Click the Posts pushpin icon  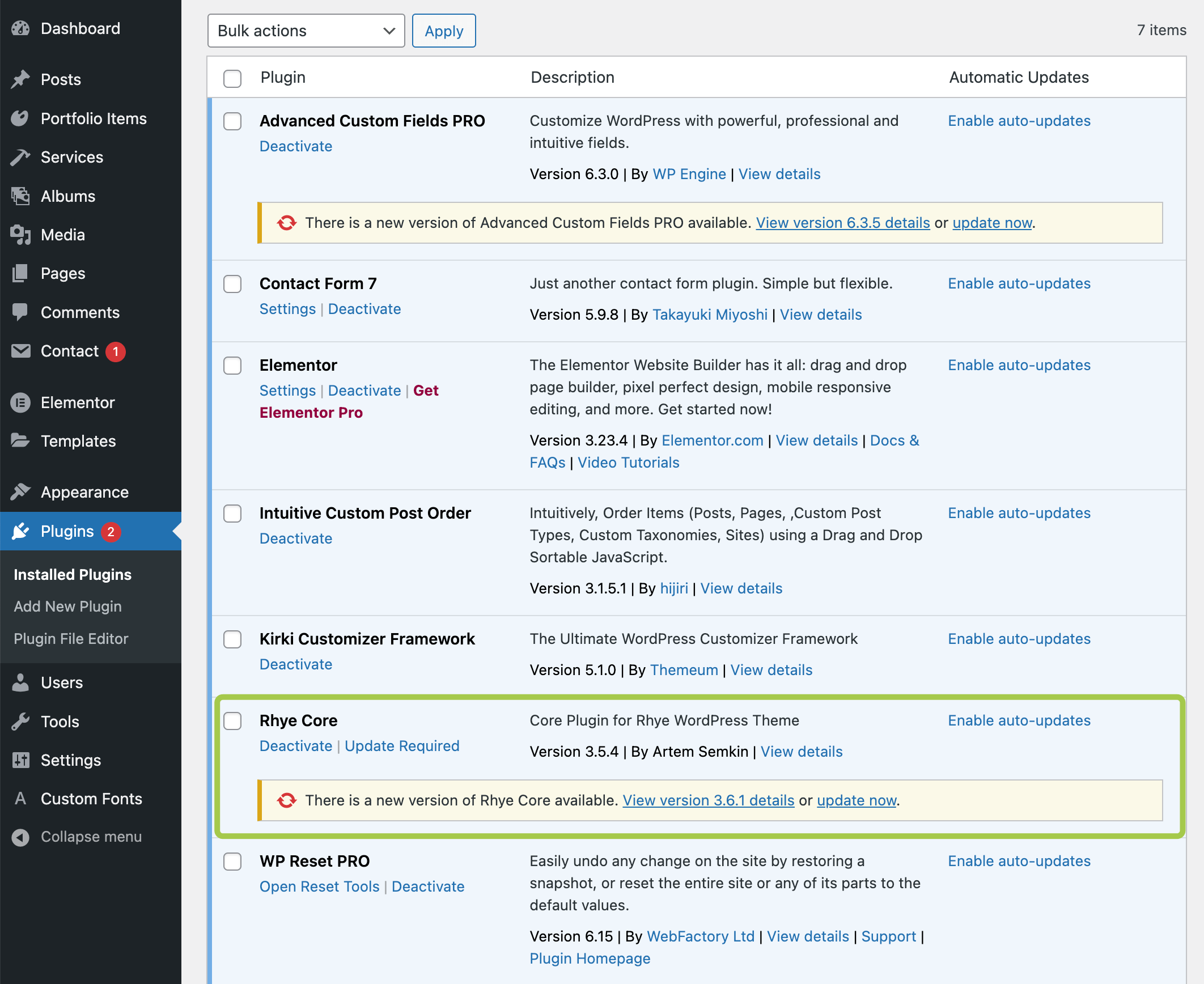(20, 79)
